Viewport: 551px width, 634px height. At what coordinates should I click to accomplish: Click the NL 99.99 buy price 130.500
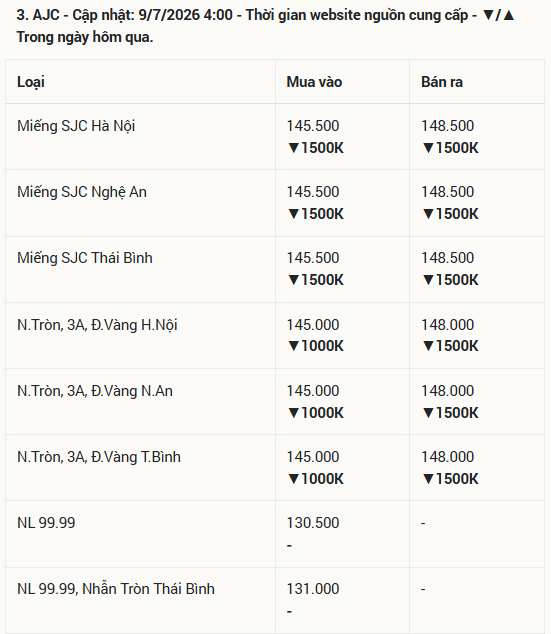[x=313, y=523]
